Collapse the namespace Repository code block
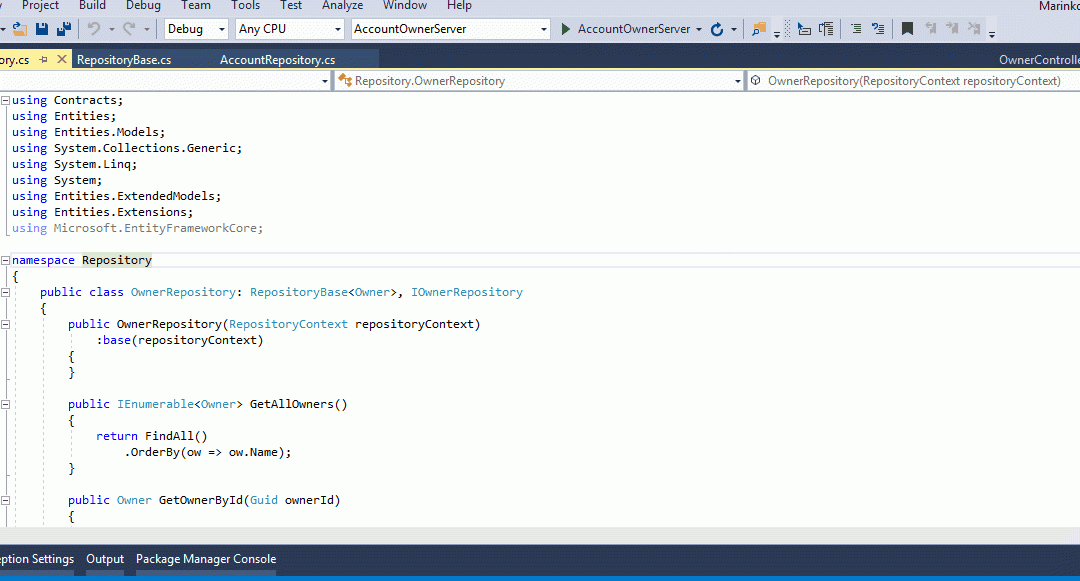The height and width of the screenshot is (581, 1080). coord(6,260)
